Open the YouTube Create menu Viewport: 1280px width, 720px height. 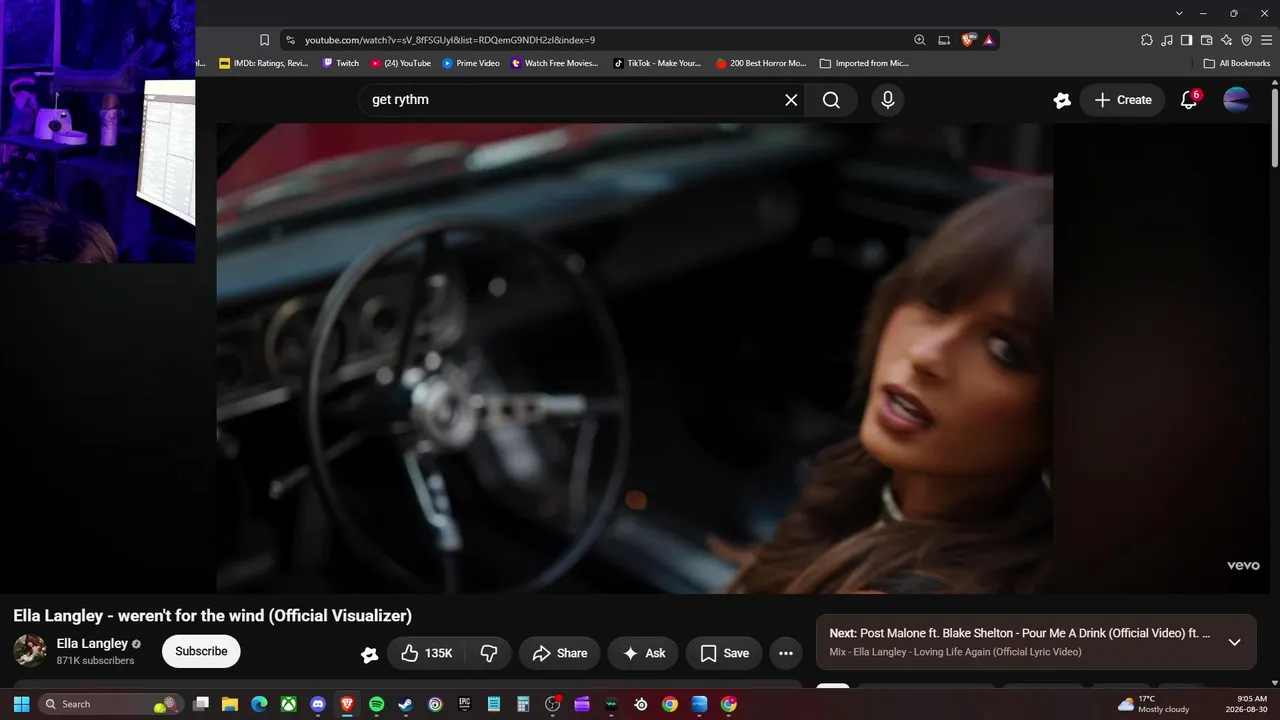tap(1123, 100)
